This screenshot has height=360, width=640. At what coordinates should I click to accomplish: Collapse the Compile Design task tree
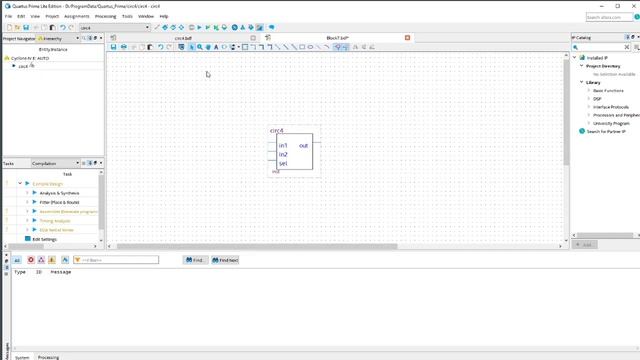20,184
